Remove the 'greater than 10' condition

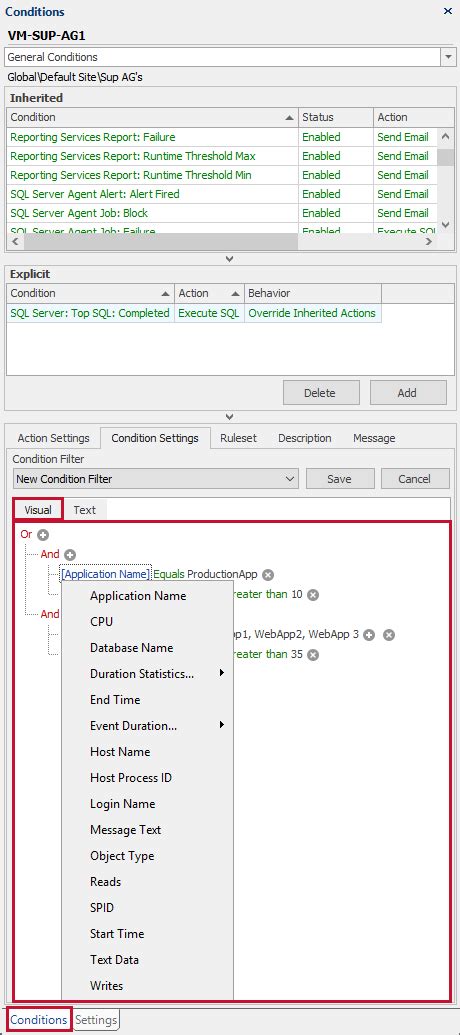[313, 595]
